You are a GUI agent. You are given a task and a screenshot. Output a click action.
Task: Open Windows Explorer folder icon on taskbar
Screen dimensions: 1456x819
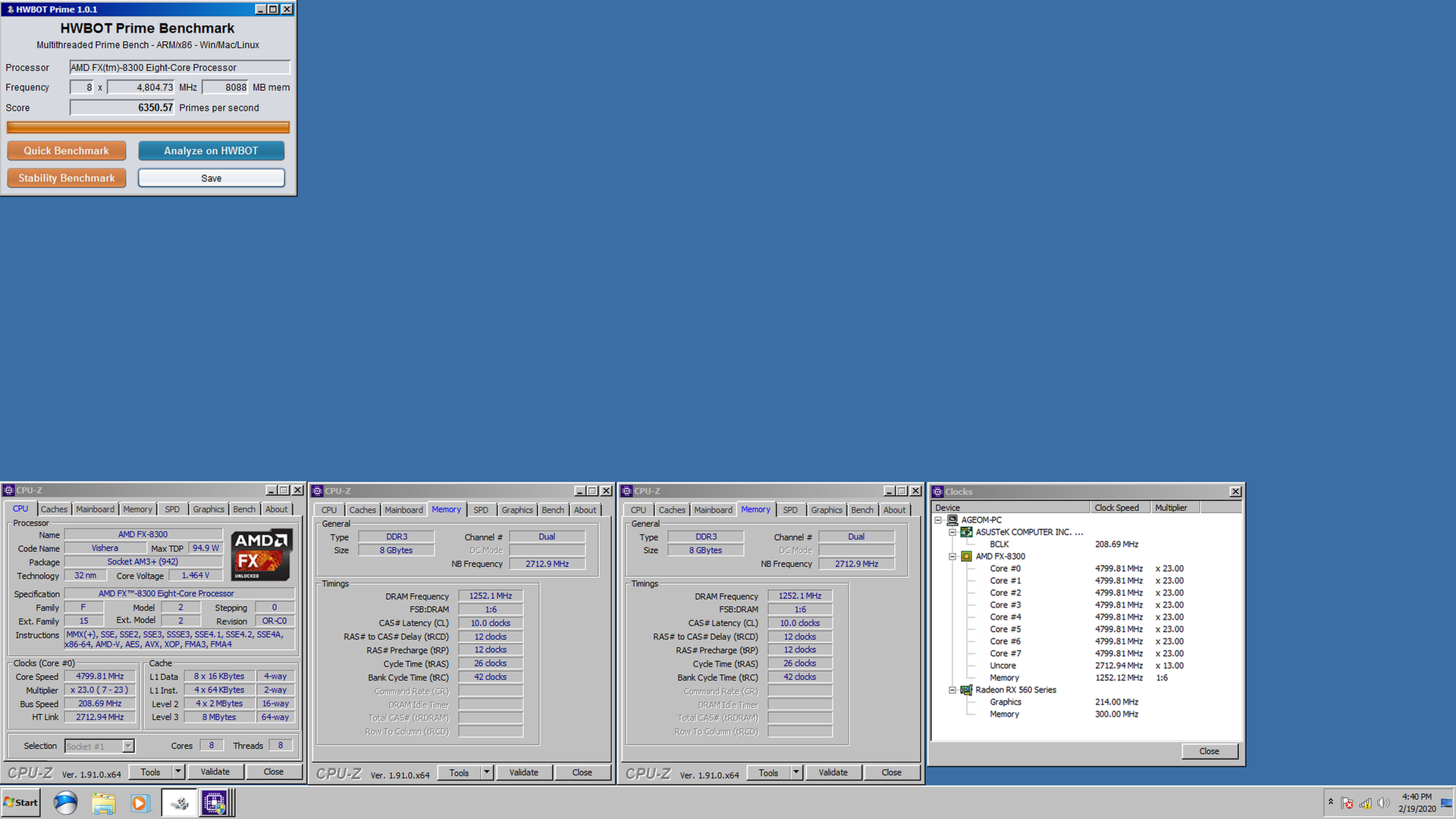click(103, 802)
